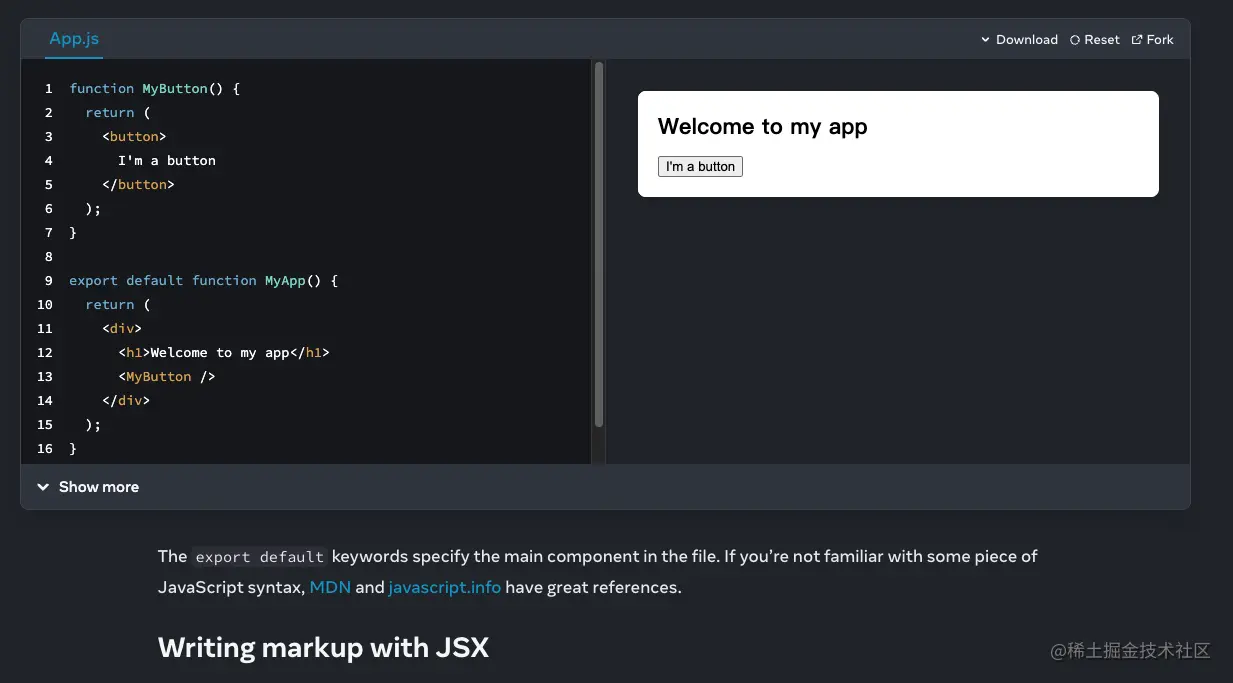Screen dimensions: 1233x683
Task: Click line number 16 in editor gutter
Action: pyautogui.click(x=45, y=448)
